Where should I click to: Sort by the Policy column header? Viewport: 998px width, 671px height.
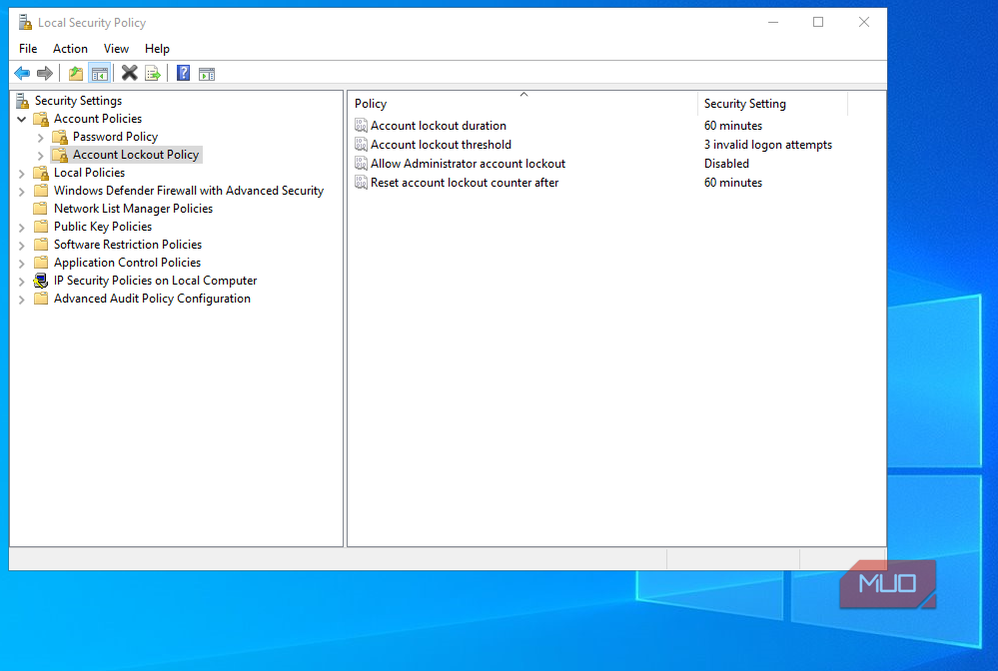[x=523, y=104]
